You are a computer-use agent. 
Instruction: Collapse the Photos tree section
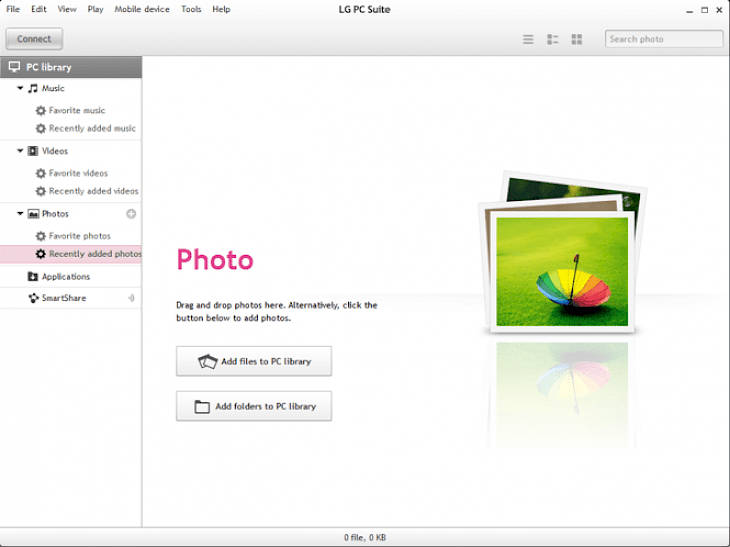(x=20, y=214)
